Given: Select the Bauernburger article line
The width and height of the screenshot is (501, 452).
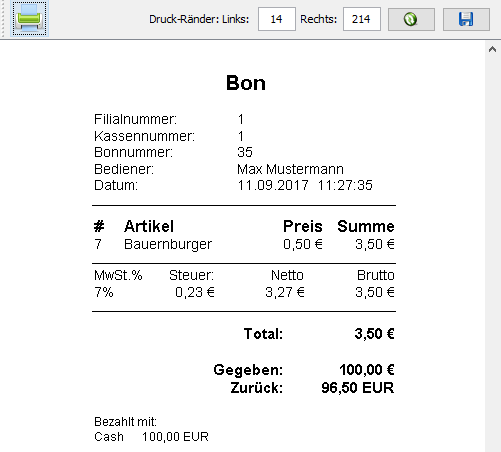Looking at the screenshot, I should (x=244, y=244).
